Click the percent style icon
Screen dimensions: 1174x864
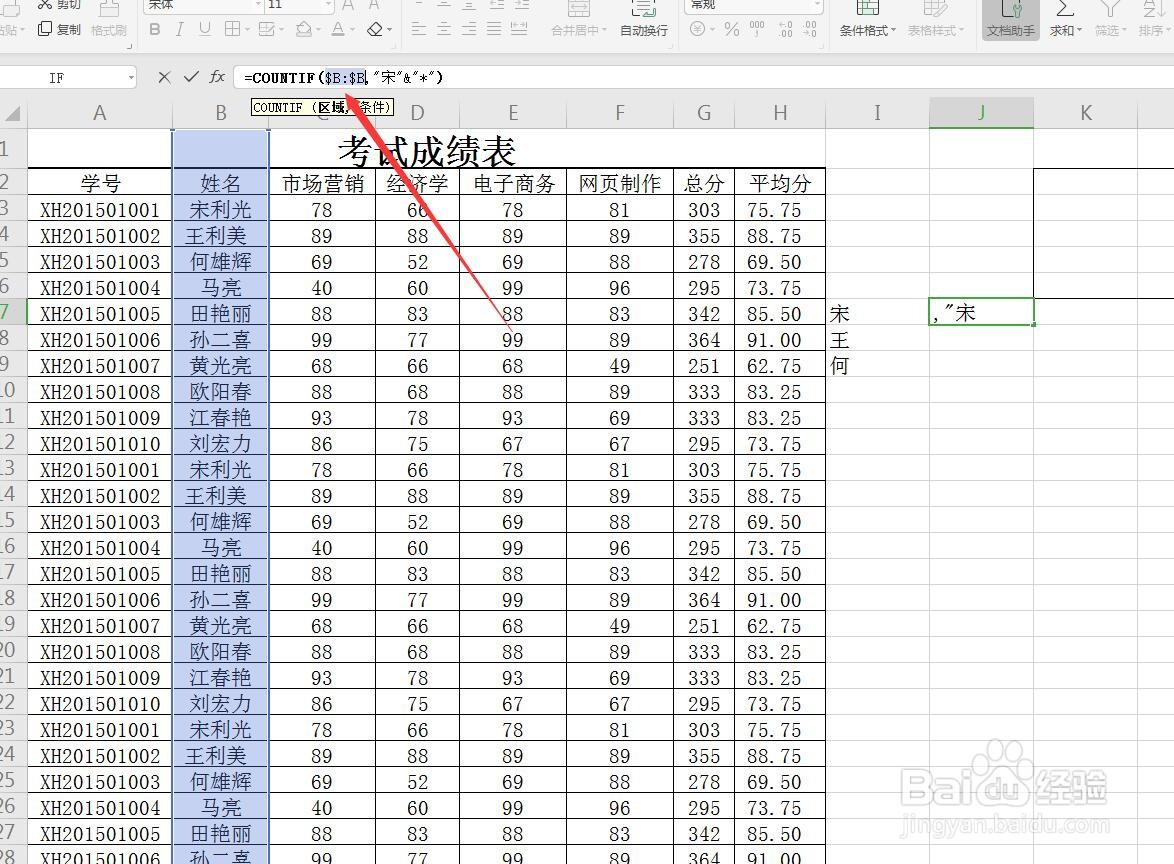731,30
